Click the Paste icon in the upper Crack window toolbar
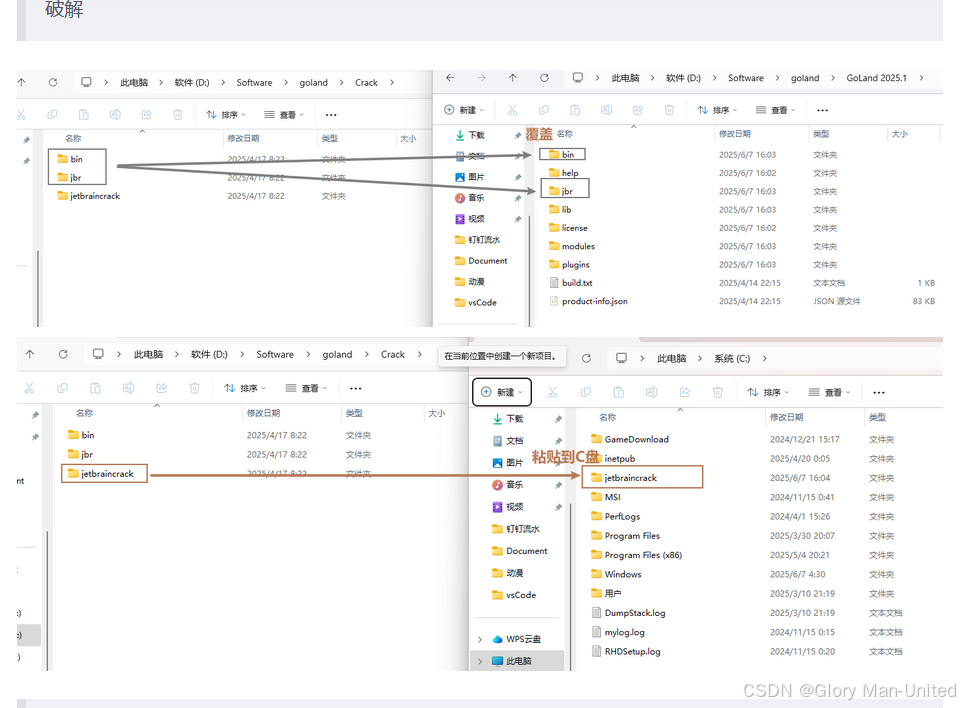Viewport: 960px width, 708px height. tap(84, 115)
